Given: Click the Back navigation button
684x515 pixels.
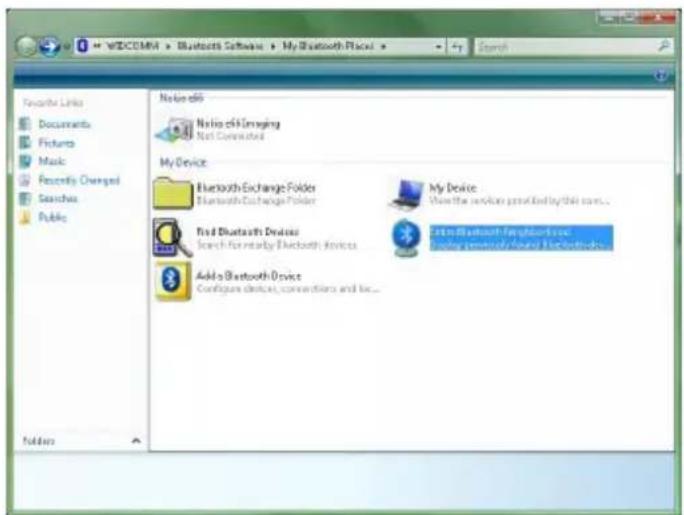Looking at the screenshot, I should [x=26, y=46].
